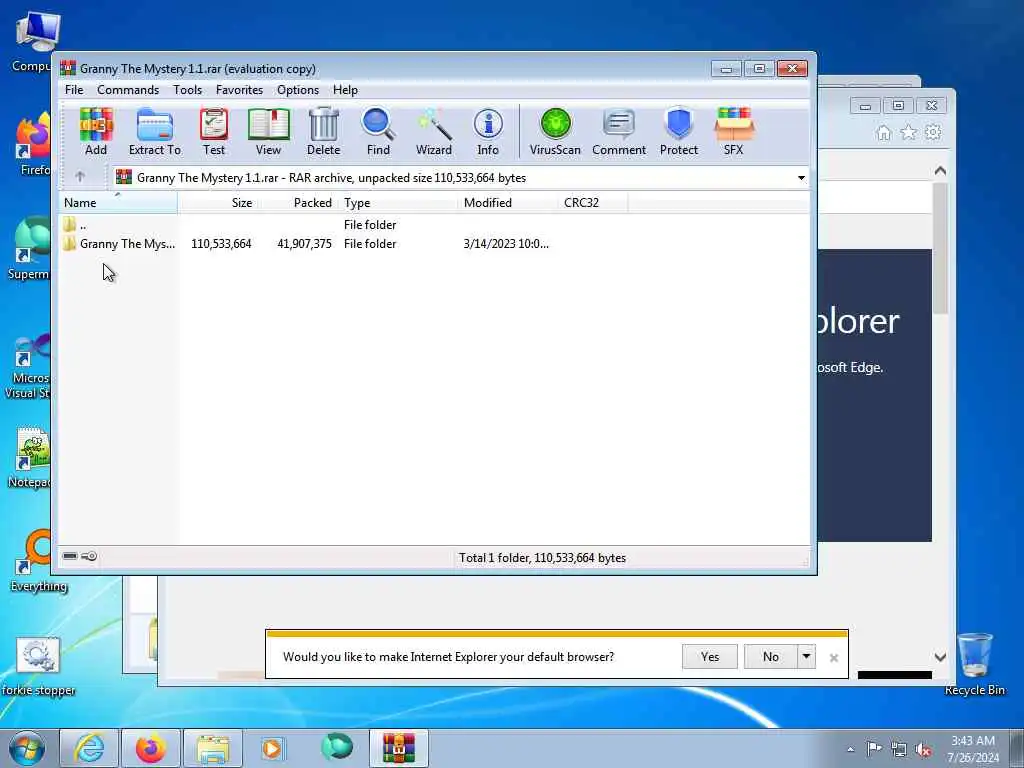The width and height of the screenshot is (1024, 768).
Task: Click No on default browser prompt
Action: pyautogui.click(x=771, y=656)
